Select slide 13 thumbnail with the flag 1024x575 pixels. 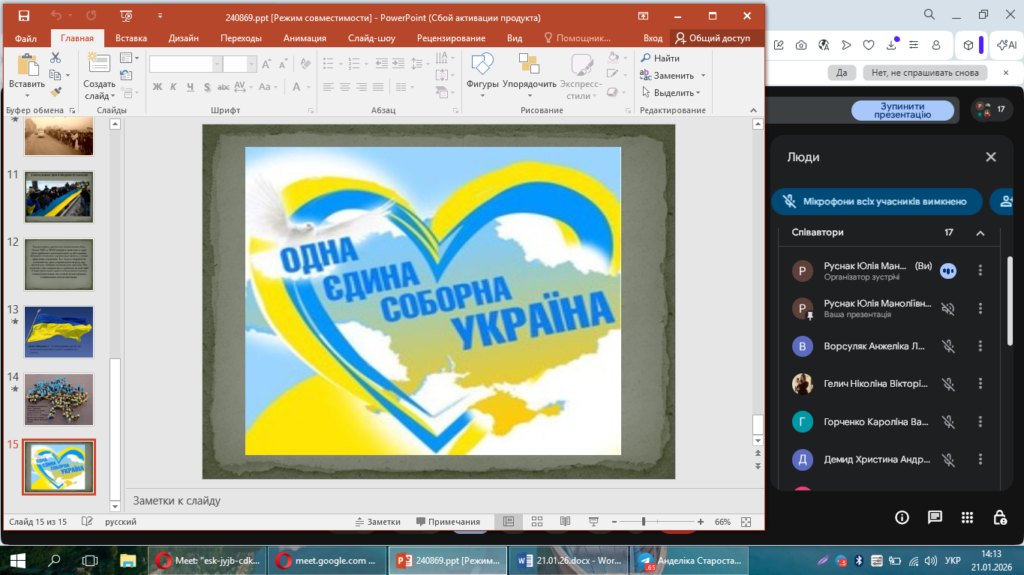(58, 332)
